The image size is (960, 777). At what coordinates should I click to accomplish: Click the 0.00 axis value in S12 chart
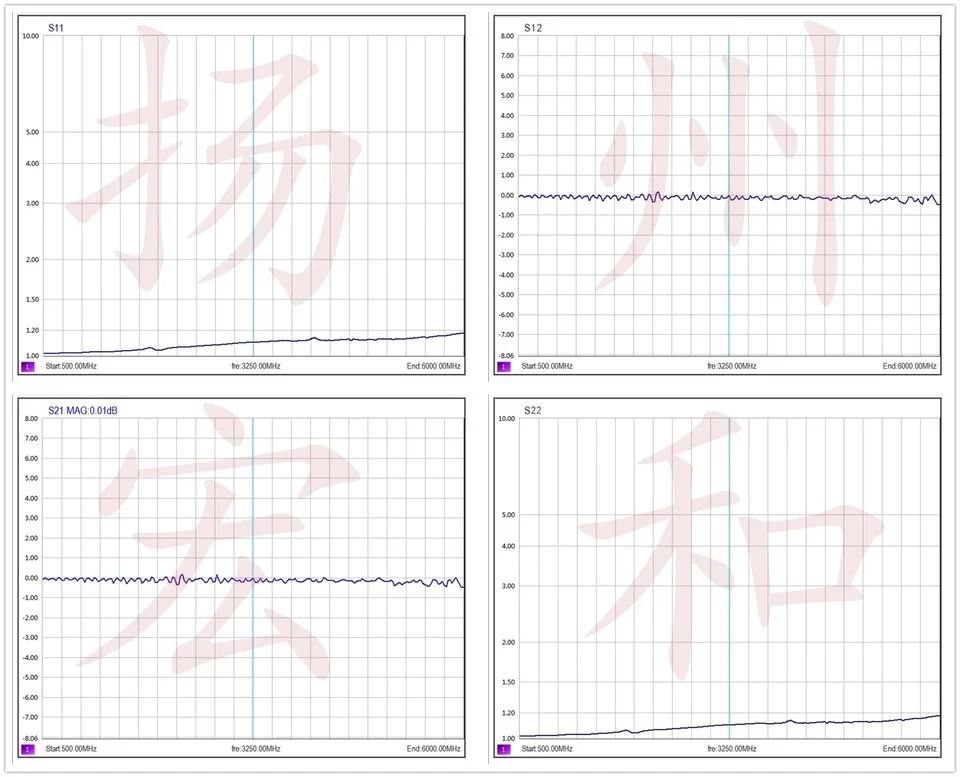coord(507,195)
